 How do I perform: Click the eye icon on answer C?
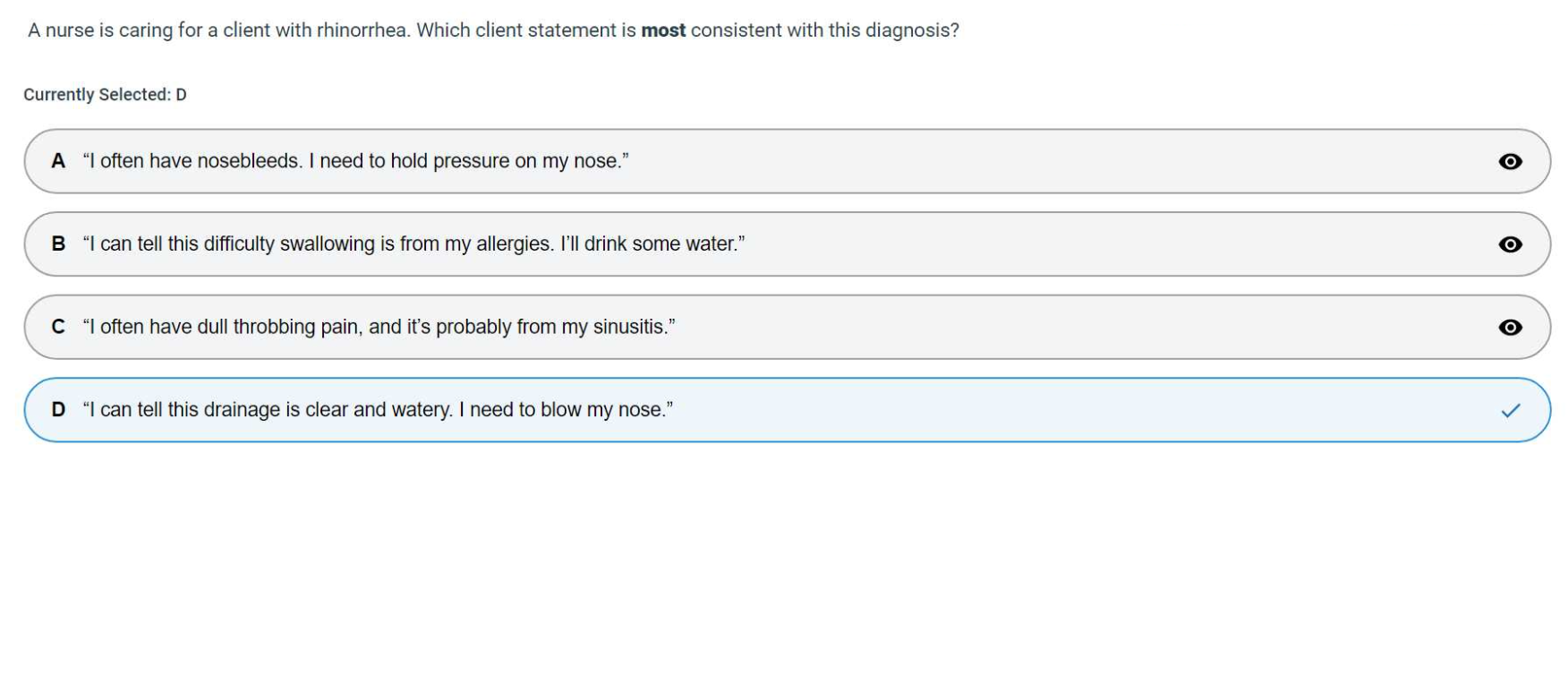pyautogui.click(x=1510, y=328)
